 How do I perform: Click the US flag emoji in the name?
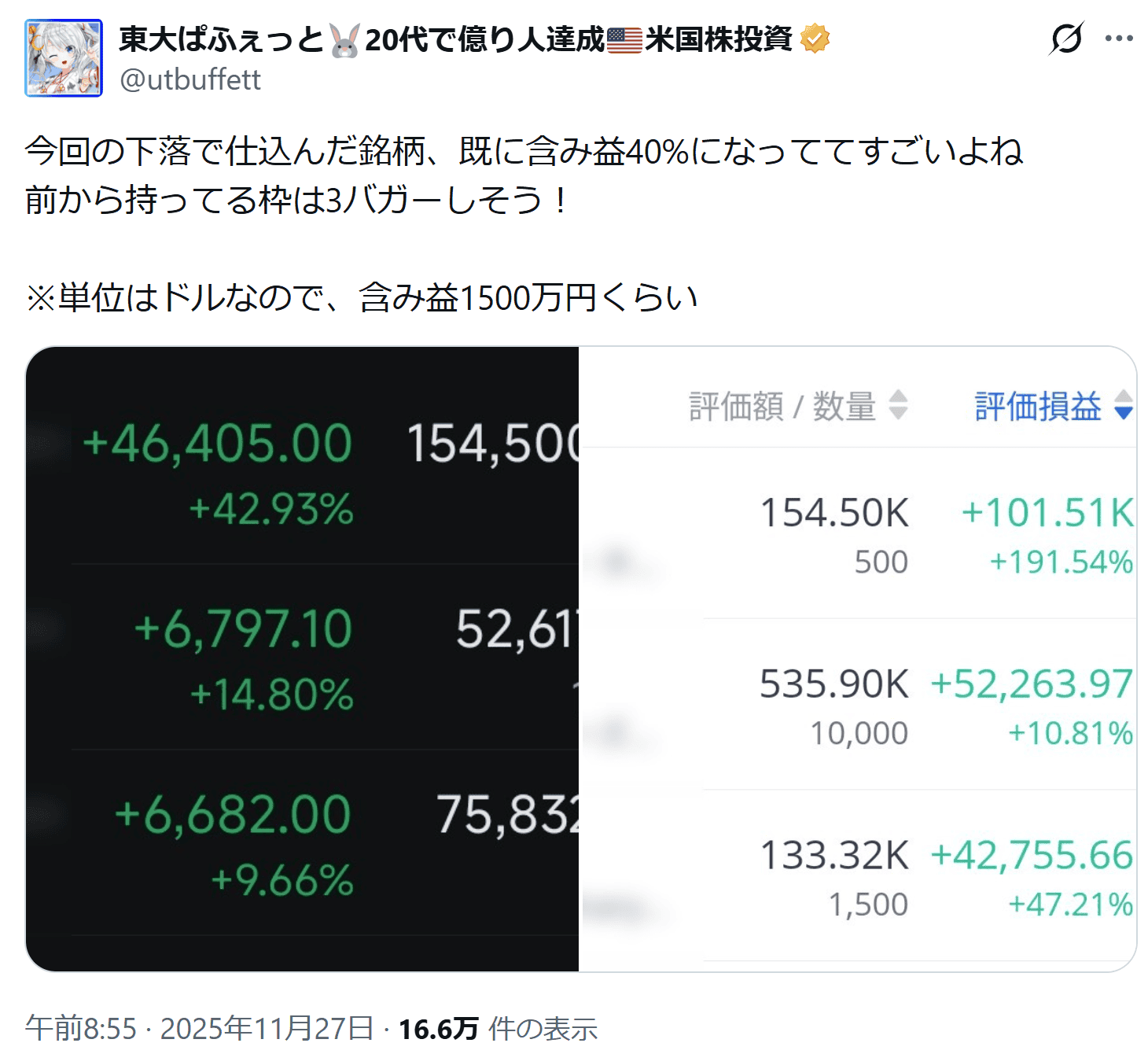[x=625, y=40]
